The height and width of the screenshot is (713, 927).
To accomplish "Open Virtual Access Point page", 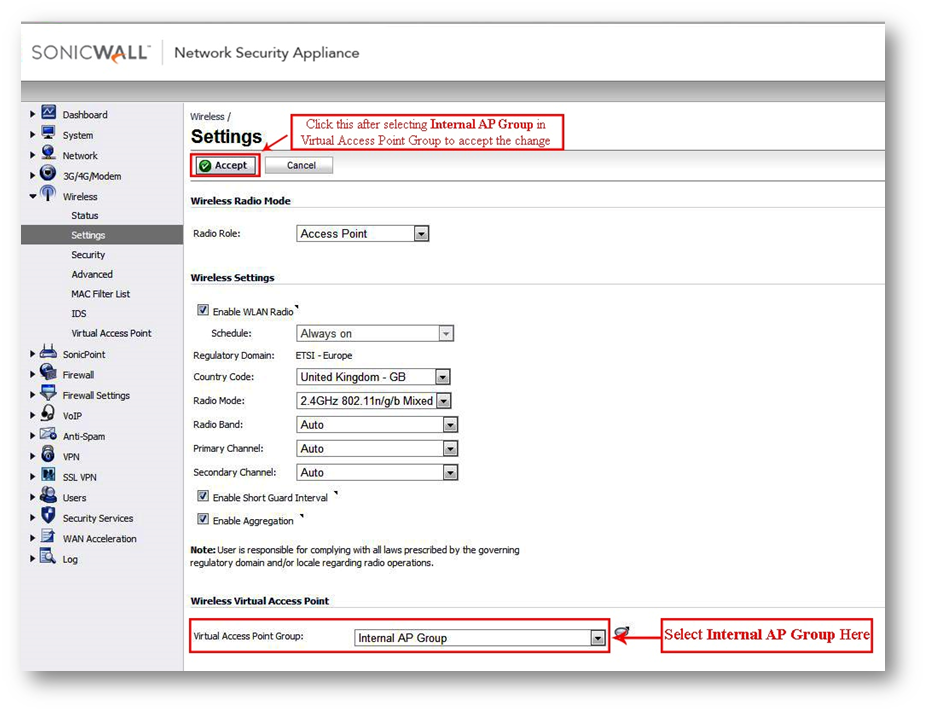I will tap(111, 333).
